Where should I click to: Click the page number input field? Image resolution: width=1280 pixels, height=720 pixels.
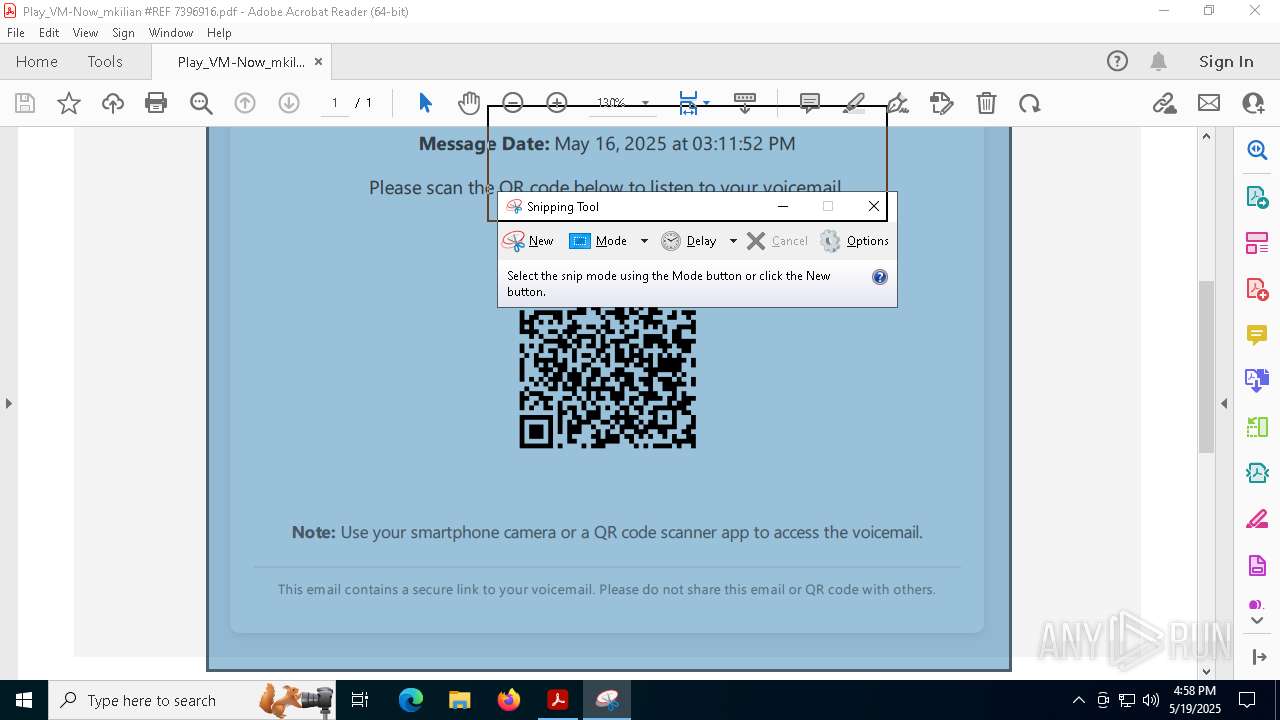[334, 103]
